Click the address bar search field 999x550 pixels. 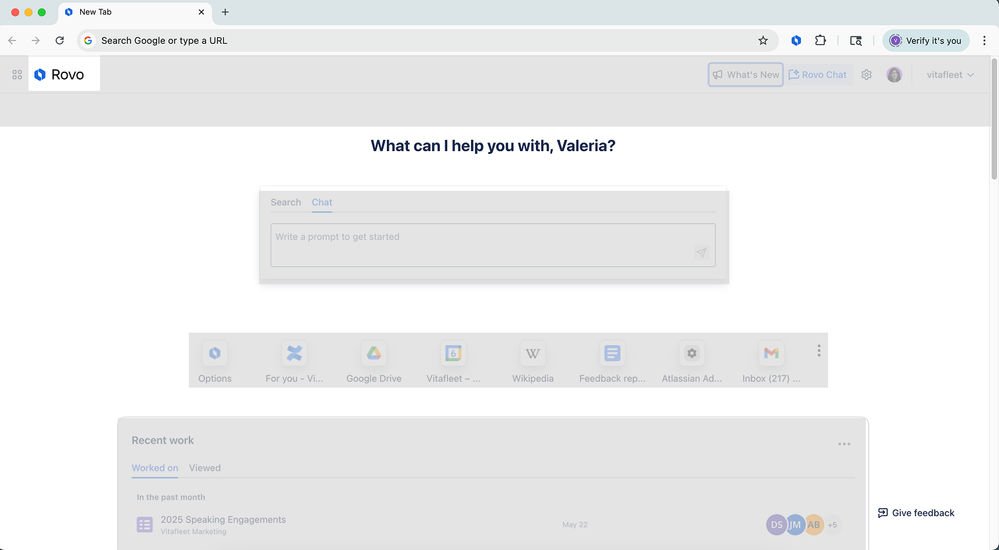pyautogui.click(x=427, y=40)
